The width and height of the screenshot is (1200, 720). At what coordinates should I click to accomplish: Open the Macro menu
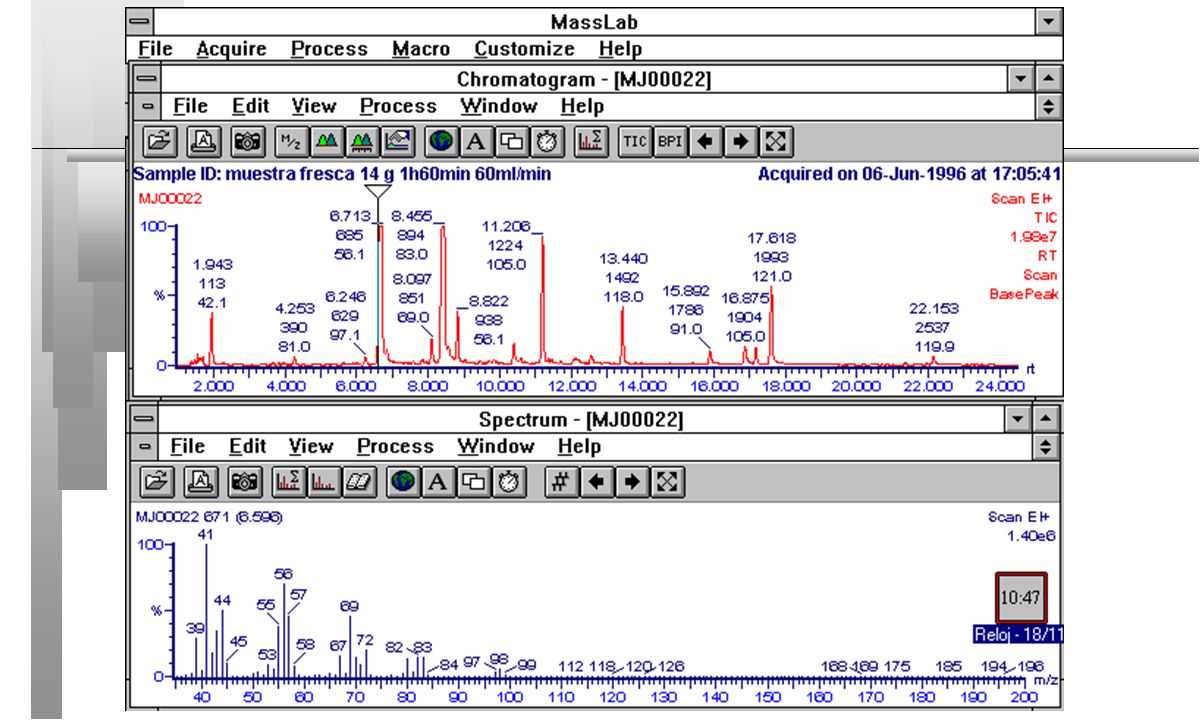pos(421,49)
